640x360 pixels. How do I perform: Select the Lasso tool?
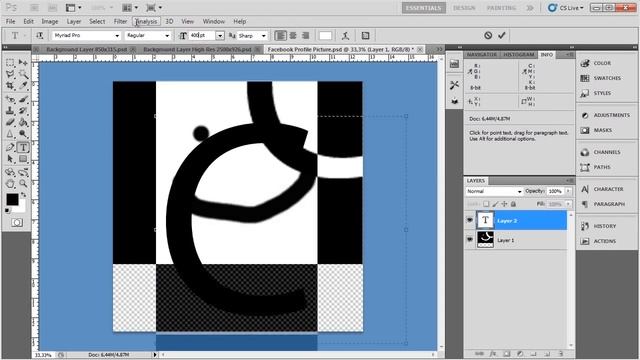pos(10,74)
